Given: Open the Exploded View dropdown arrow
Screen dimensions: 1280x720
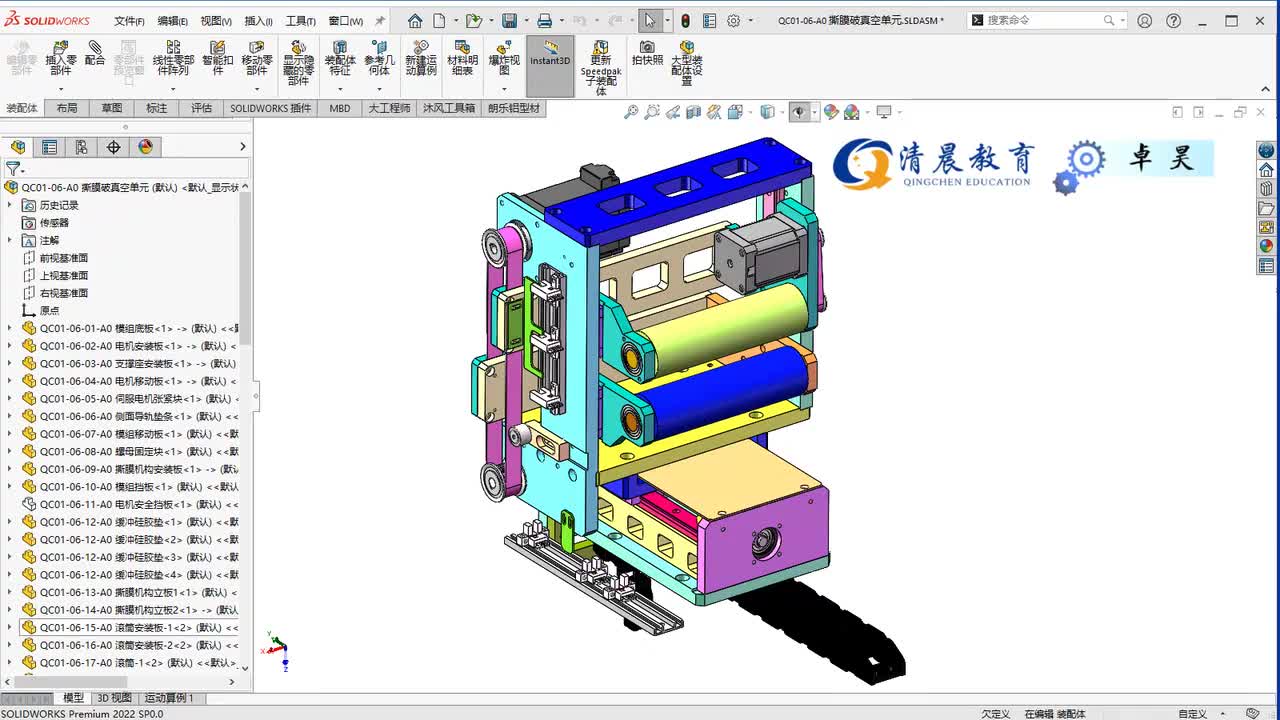Looking at the screenshot, I should tap(504, 88).
